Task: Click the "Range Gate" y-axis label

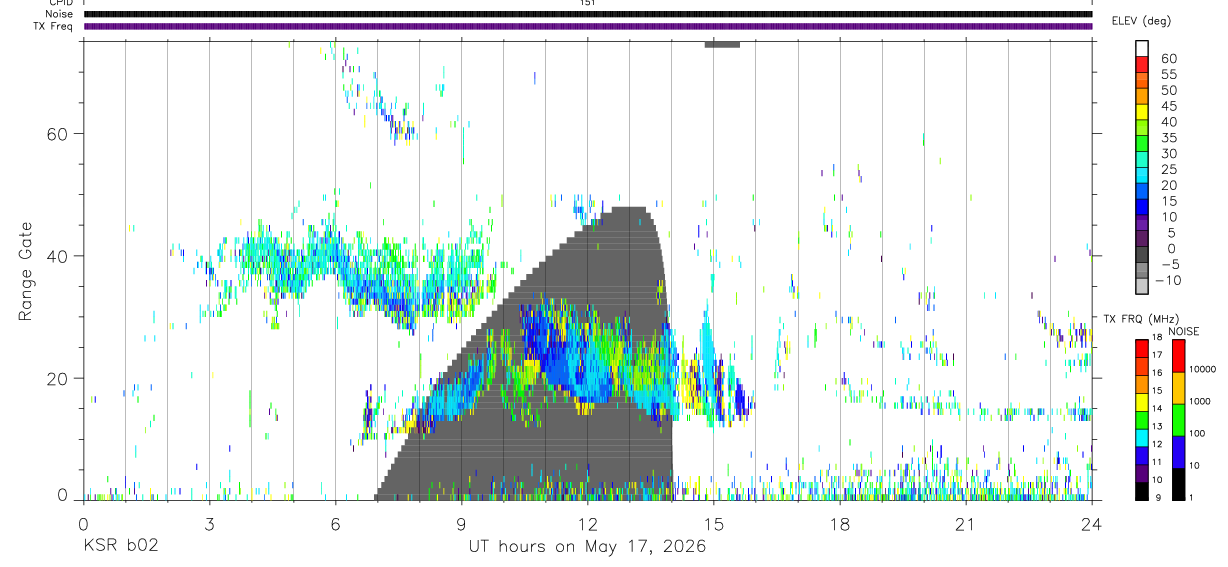Action: (x=27, y=271)
